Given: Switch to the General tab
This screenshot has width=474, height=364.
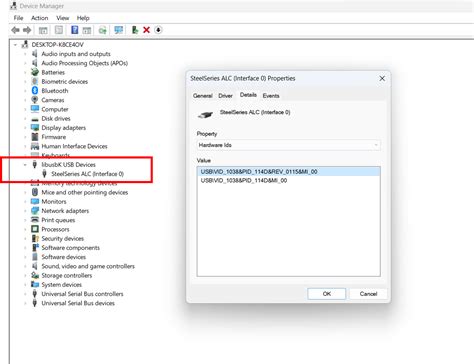Looking at the screenshot, I should 203,96.
